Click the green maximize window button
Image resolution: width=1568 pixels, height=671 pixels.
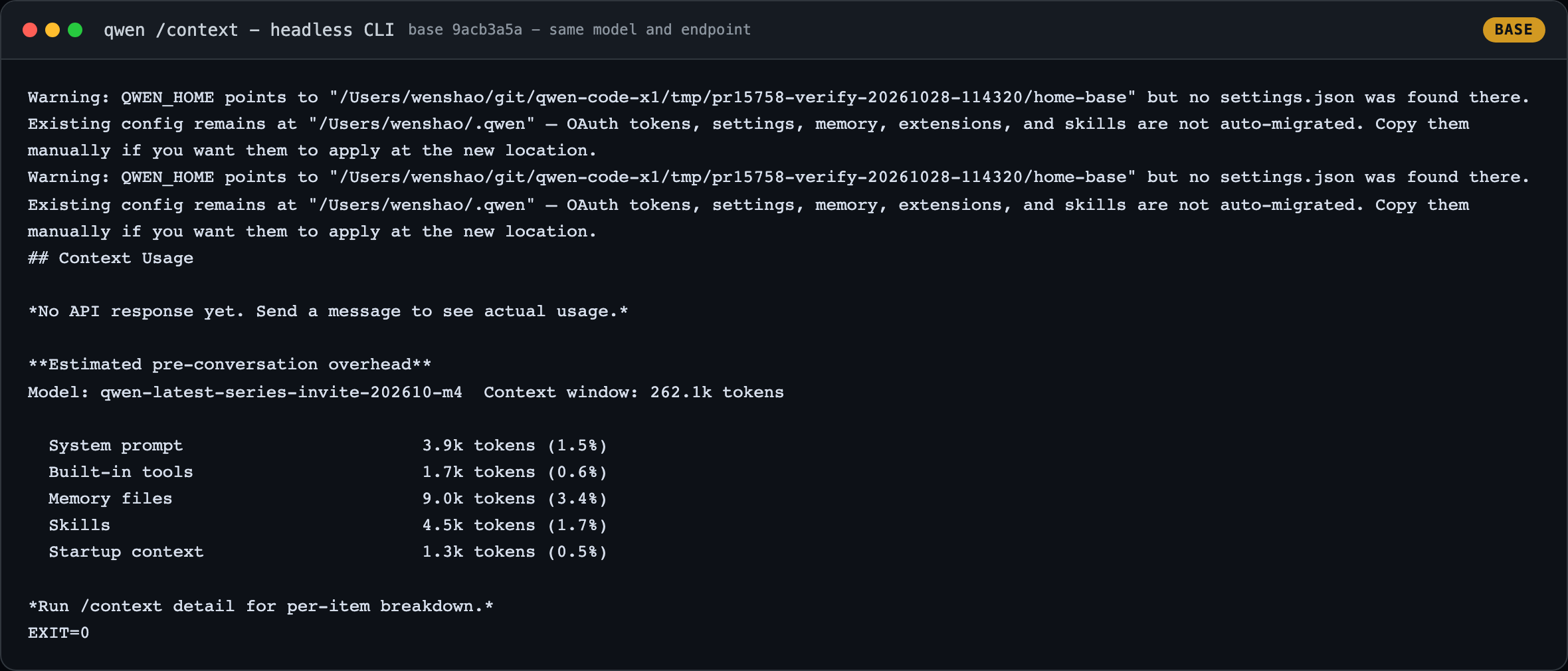coord(75,30)
